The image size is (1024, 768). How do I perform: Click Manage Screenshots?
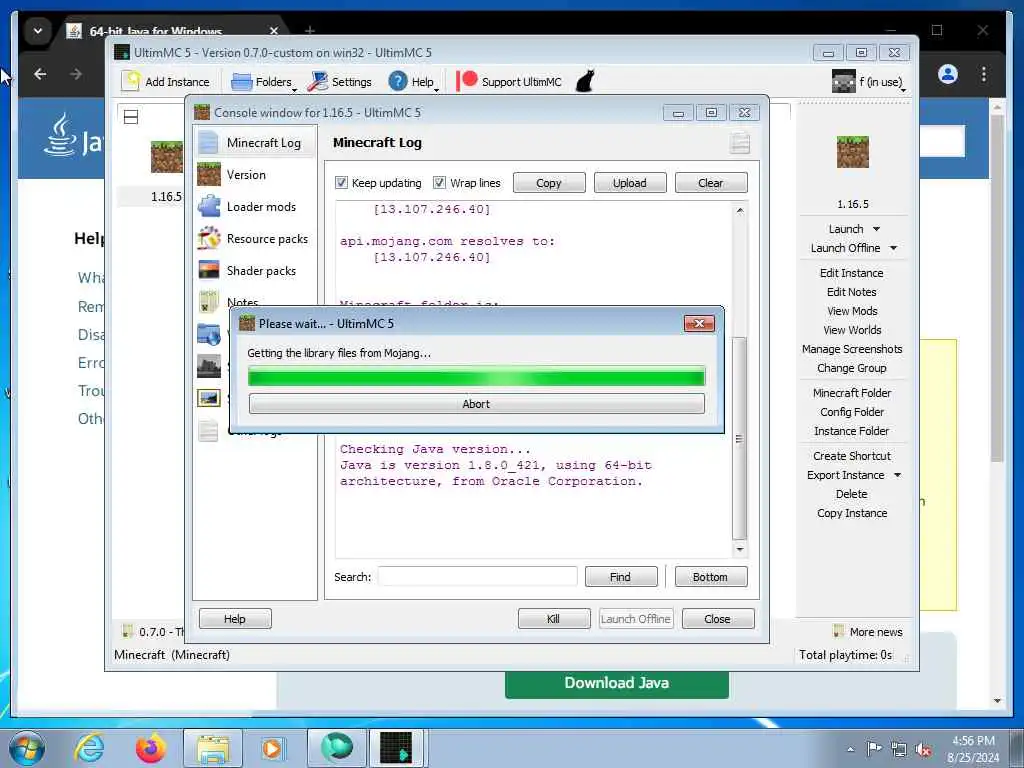852,349
